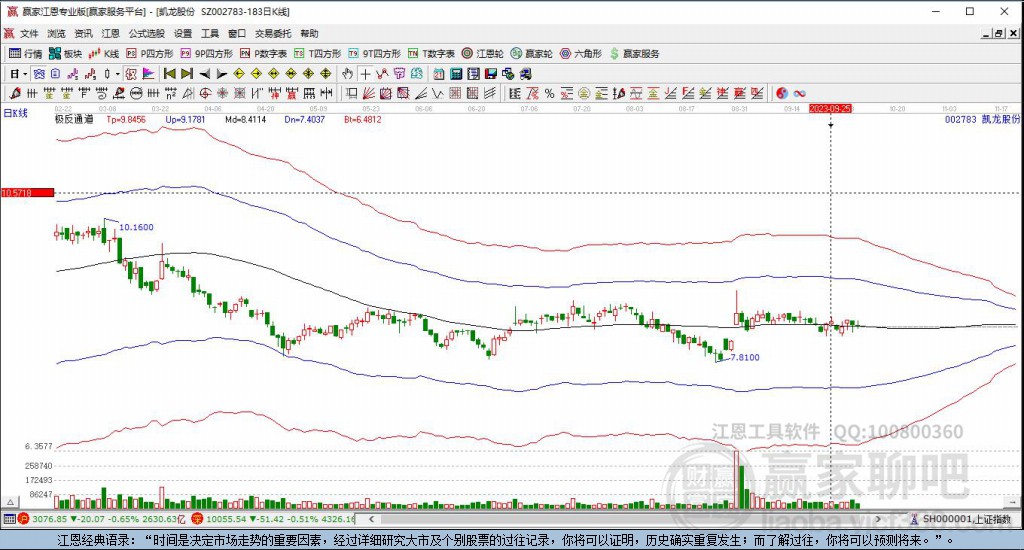Click the red target circle tool icon
Screen dimensions: 1024x550
point(205,93)
